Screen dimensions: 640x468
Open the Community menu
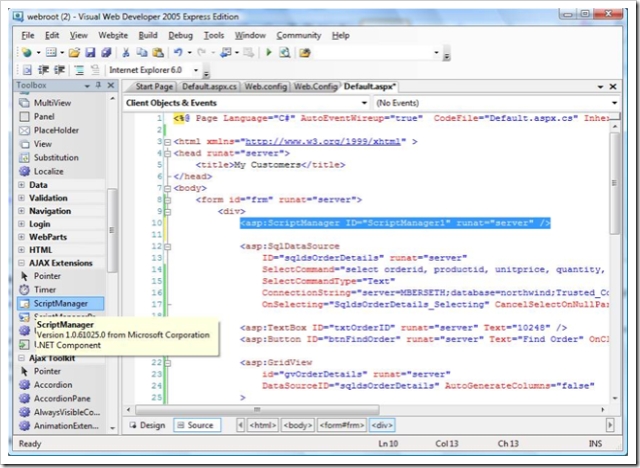[x=299, y=35]
